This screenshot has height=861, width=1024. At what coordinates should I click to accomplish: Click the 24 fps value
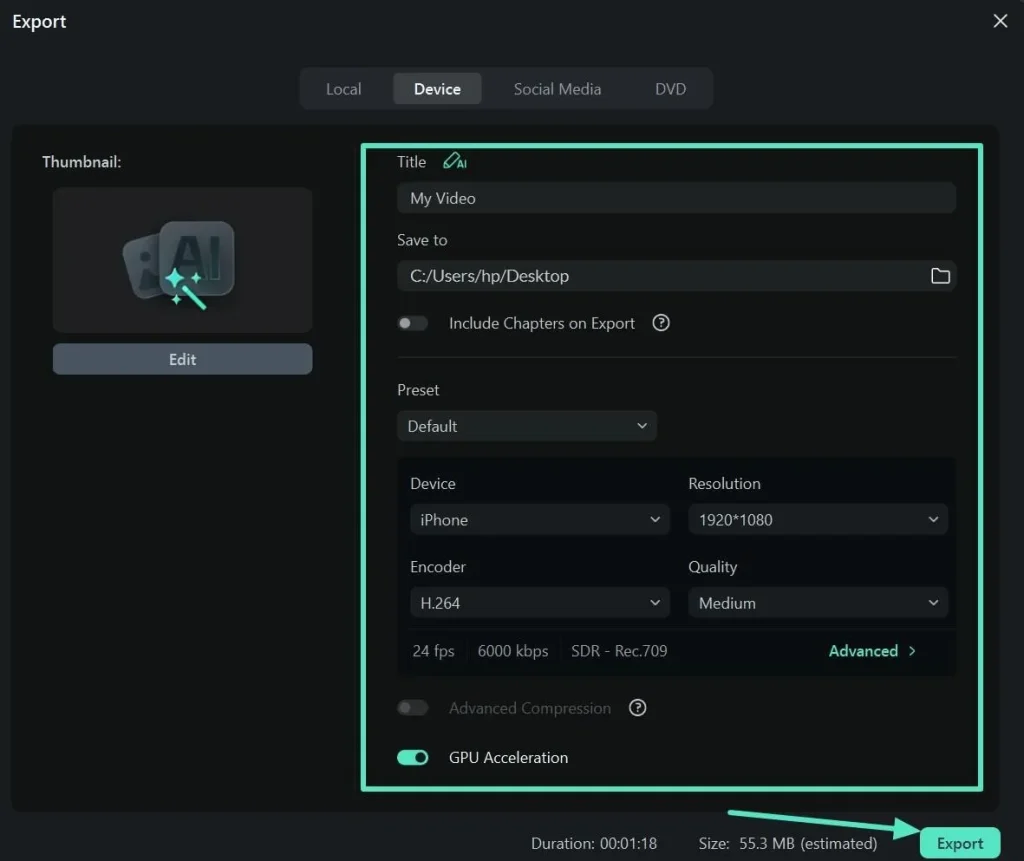pos(433,651)
